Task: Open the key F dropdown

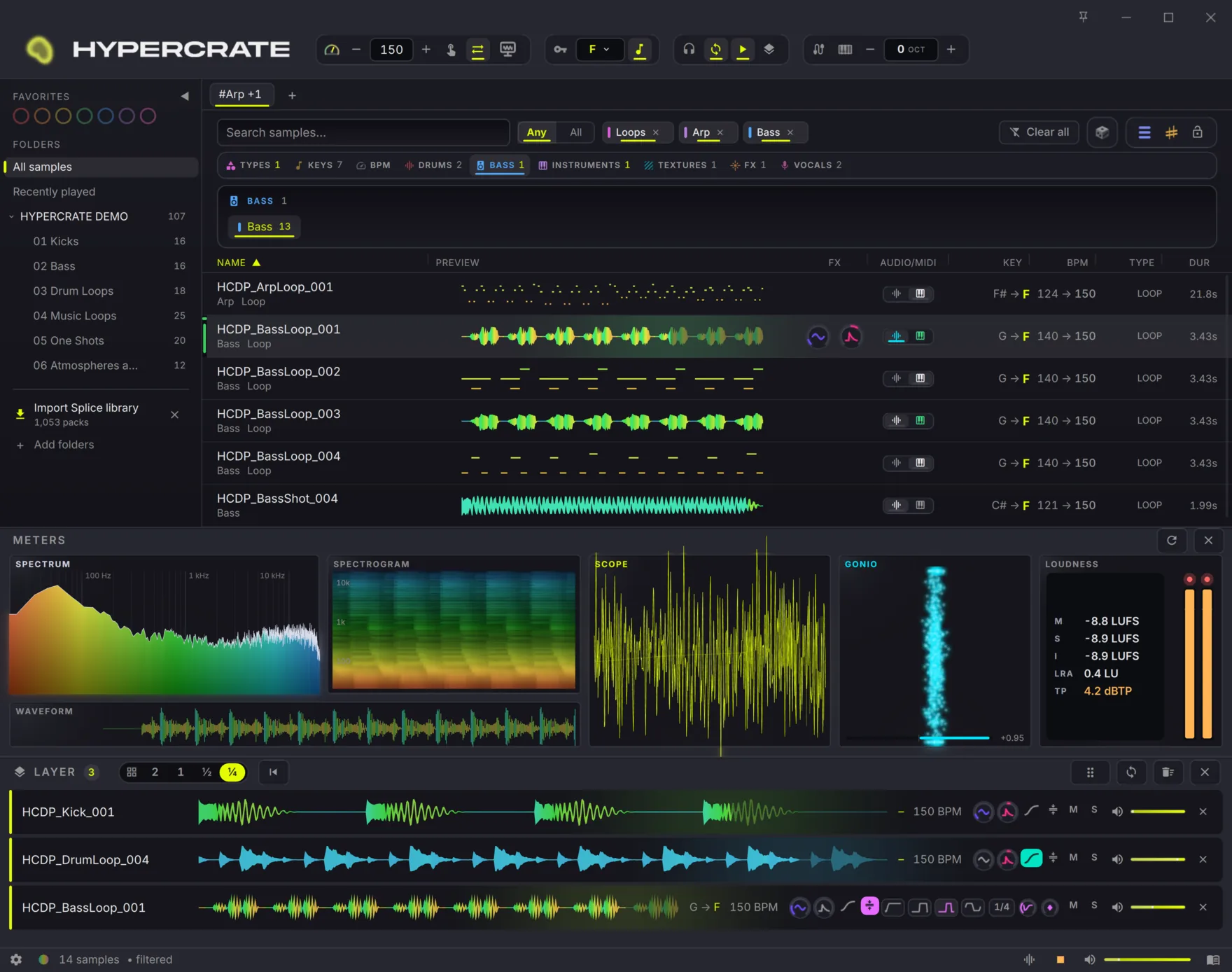Action: 599,50
